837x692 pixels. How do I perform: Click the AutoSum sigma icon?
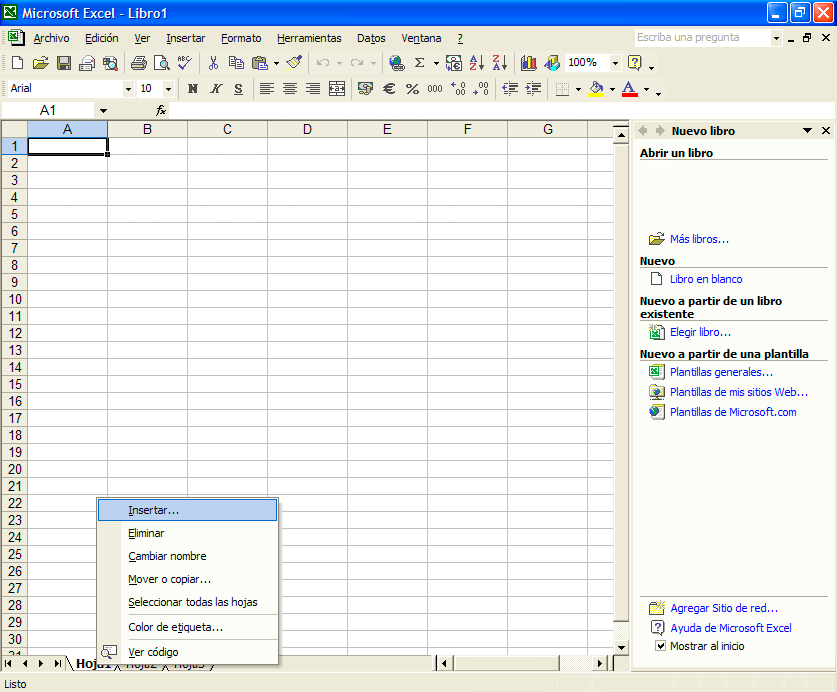pyautogui.click(x=420, y=63)
